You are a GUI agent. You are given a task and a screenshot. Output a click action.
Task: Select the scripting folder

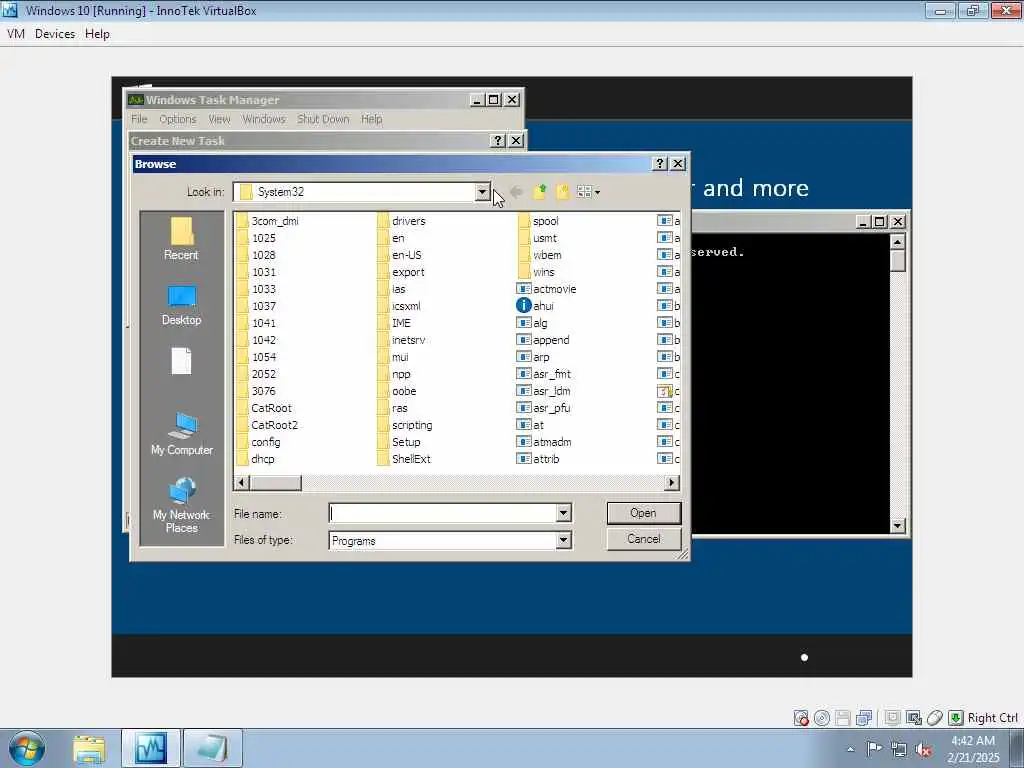(404, 424)
